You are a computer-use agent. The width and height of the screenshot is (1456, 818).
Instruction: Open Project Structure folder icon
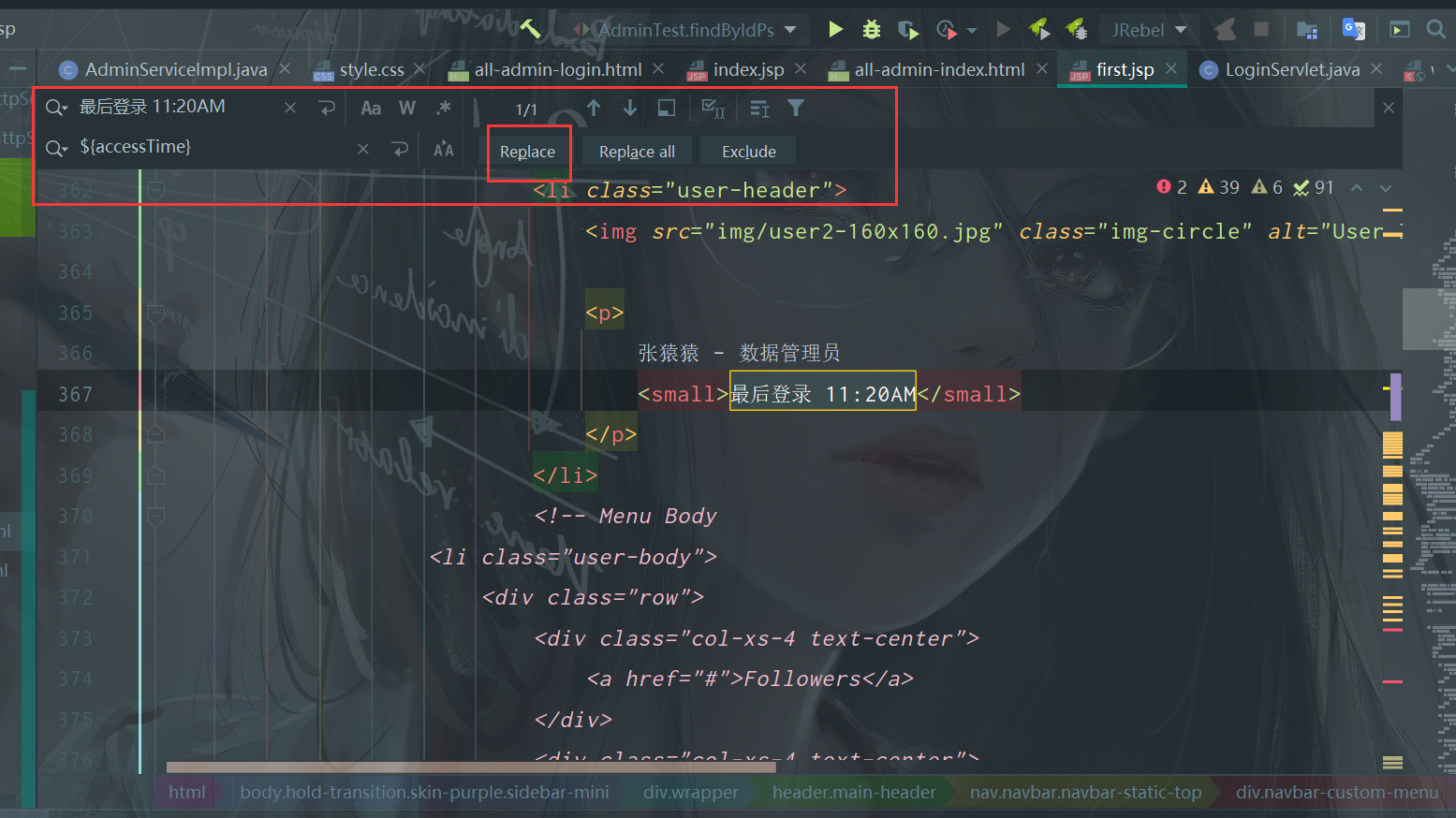pos(1307,30)
